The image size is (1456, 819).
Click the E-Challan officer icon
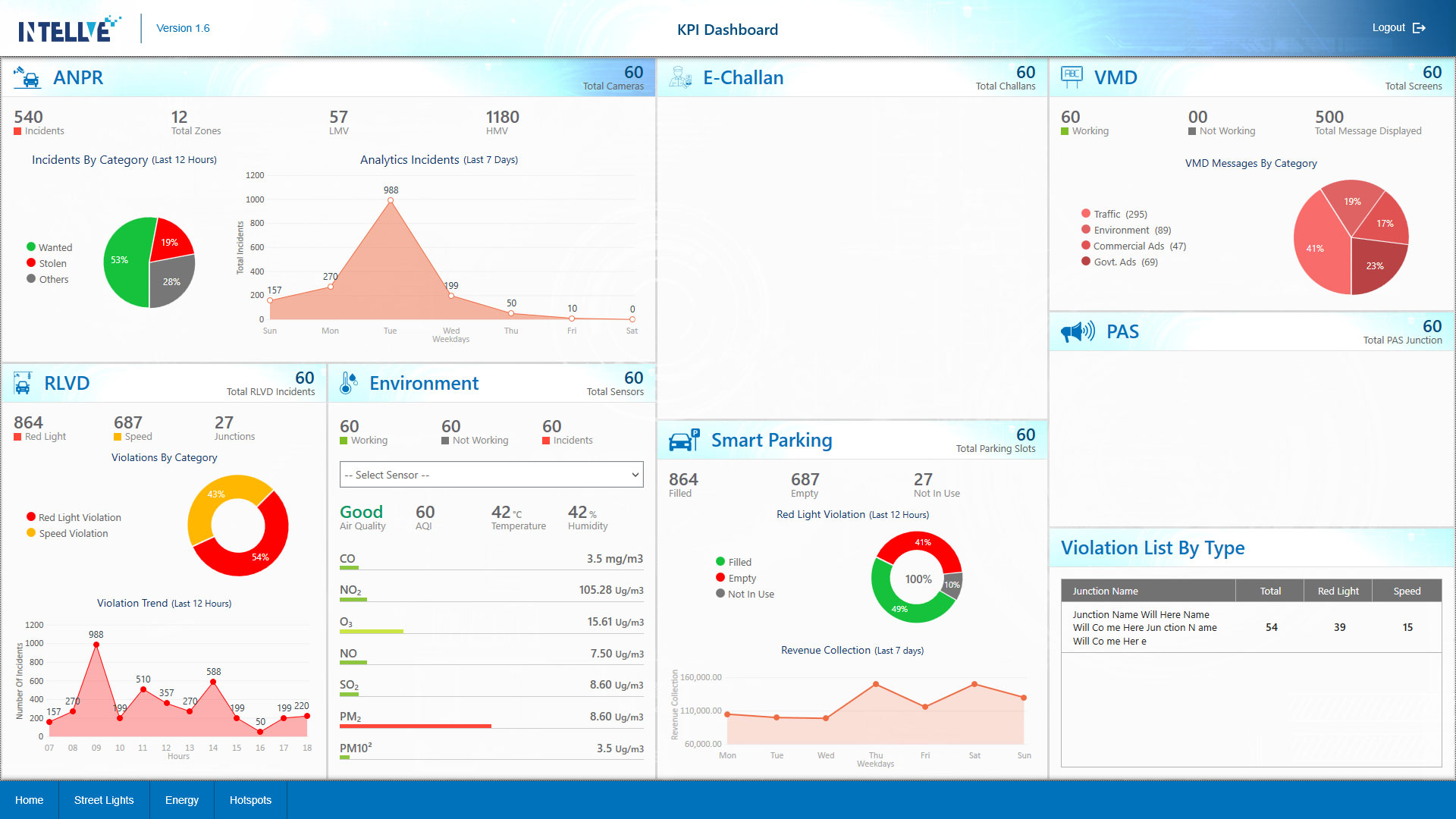point(680,77)
